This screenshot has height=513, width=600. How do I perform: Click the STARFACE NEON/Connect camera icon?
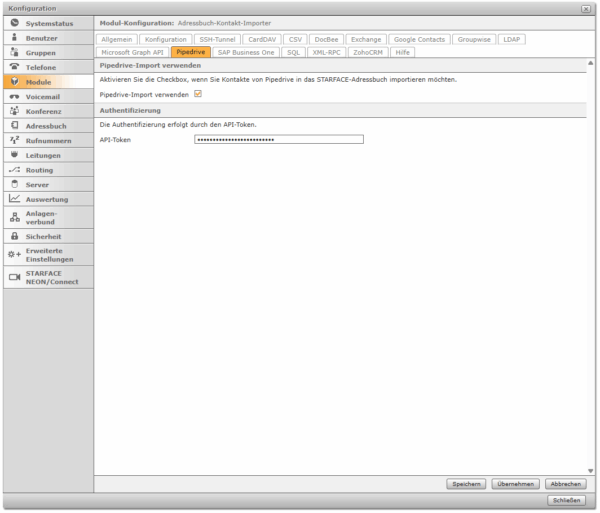tap(15, 277)
